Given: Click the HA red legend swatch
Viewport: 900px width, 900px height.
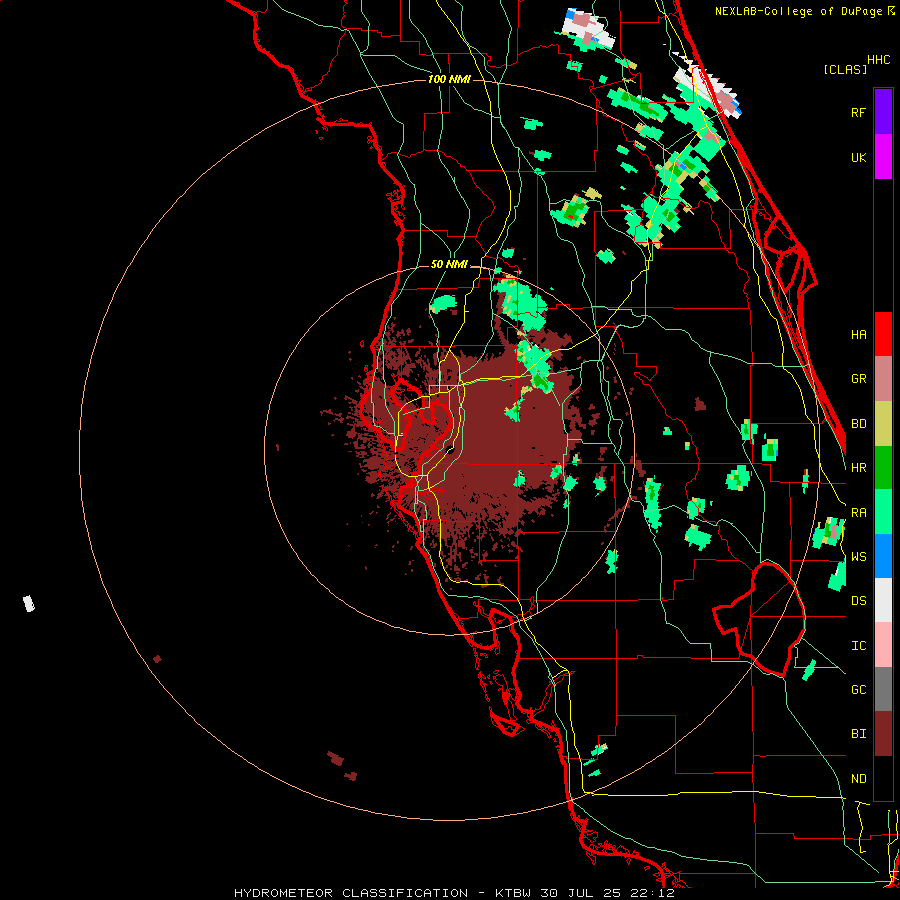Looking at the screenshot, I should (x=883, y=334).
